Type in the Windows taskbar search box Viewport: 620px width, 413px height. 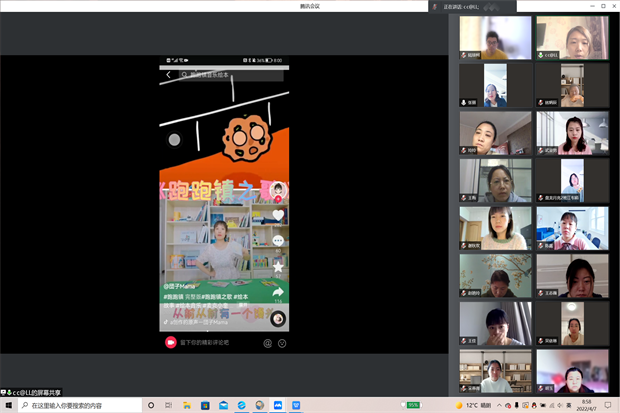tap(80, 405)
